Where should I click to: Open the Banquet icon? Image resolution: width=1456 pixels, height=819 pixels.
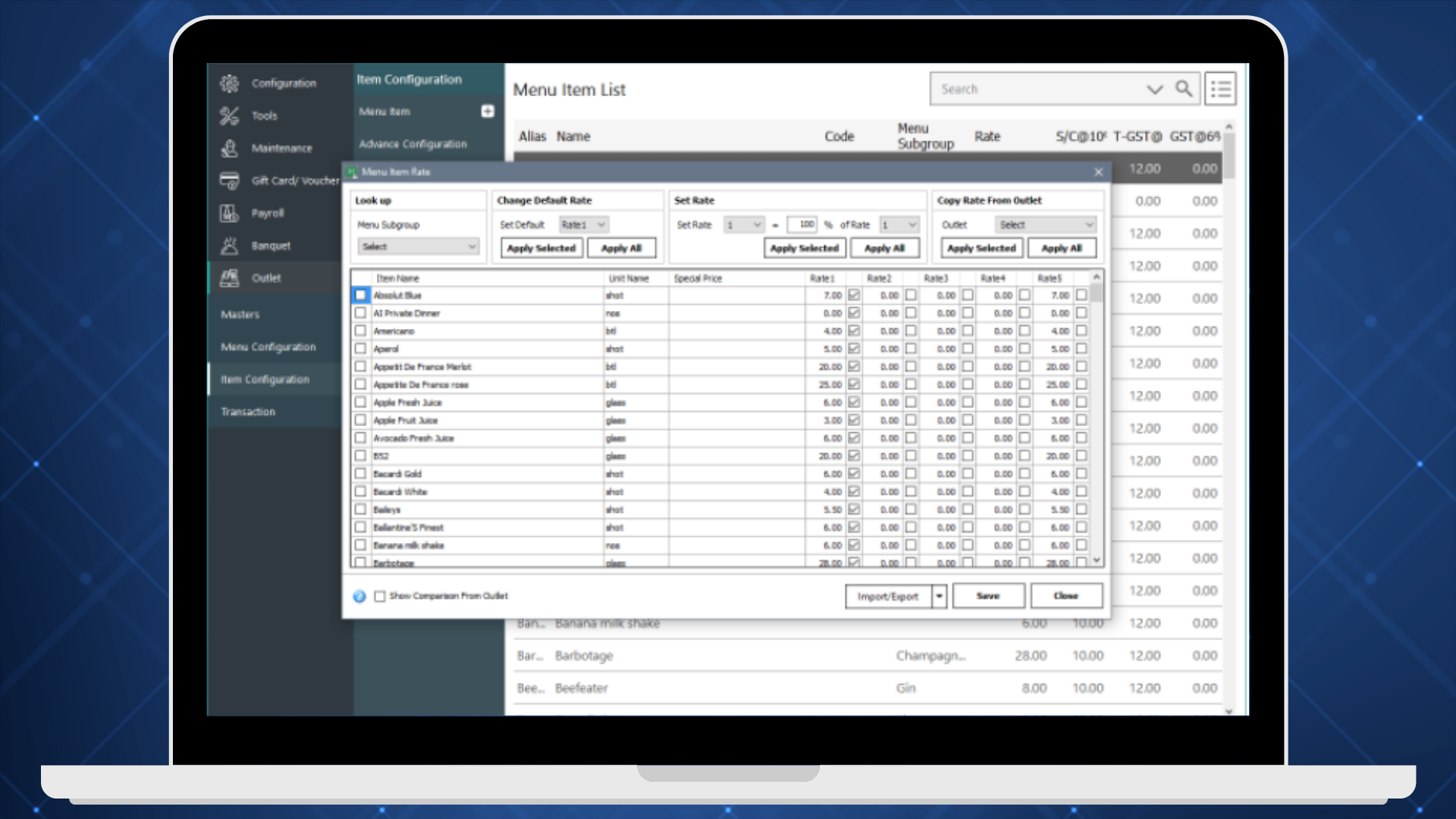click(229, 246)
